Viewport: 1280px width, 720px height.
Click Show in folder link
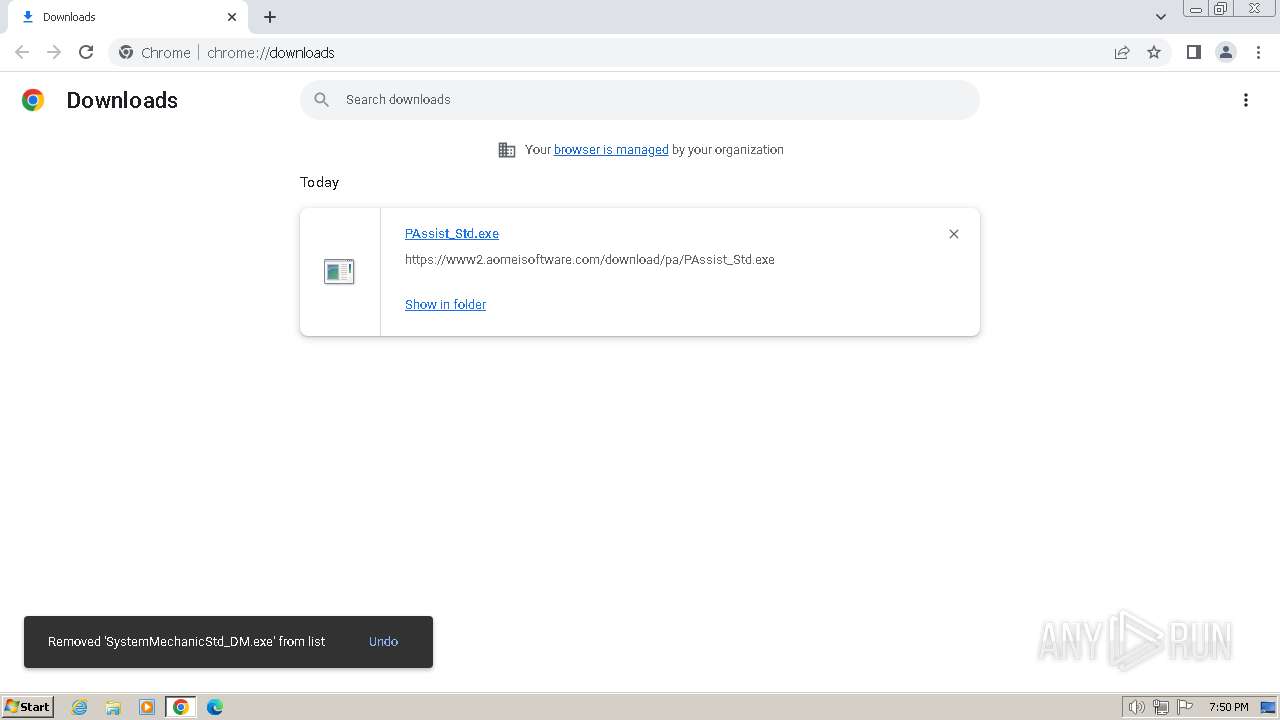point(445,304)
